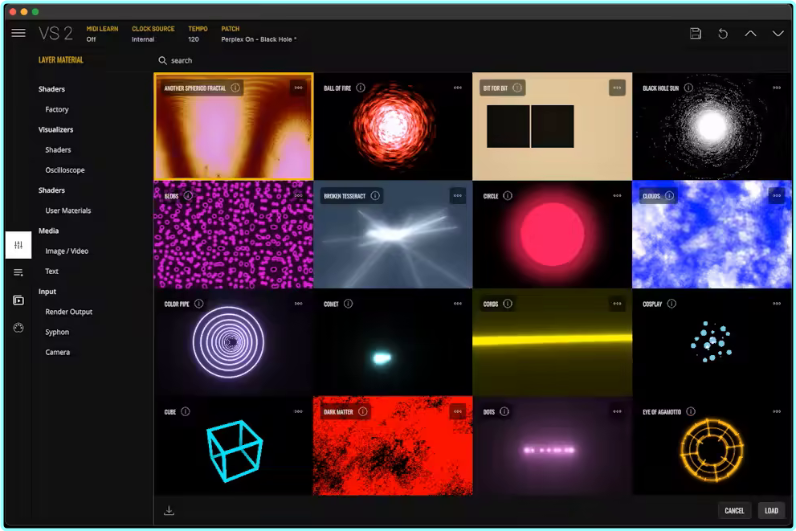Screen dimensions: 796x531
Task: Click the revert/undo patch icon
Action: (723, 34)
